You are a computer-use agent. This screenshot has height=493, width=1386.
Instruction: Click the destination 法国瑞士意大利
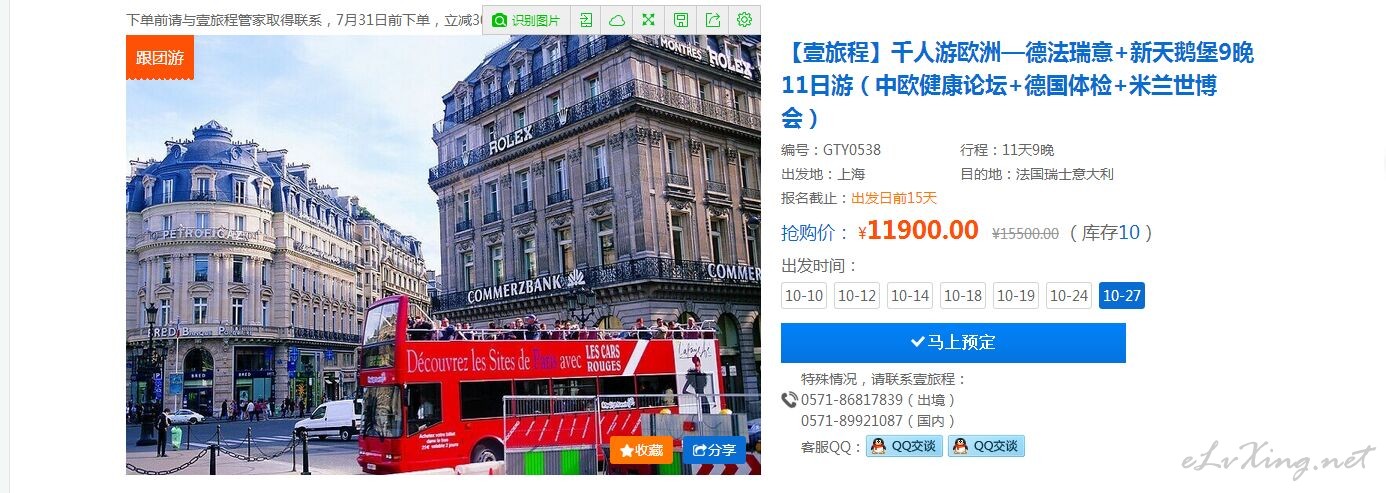[x=1064, y=174]
